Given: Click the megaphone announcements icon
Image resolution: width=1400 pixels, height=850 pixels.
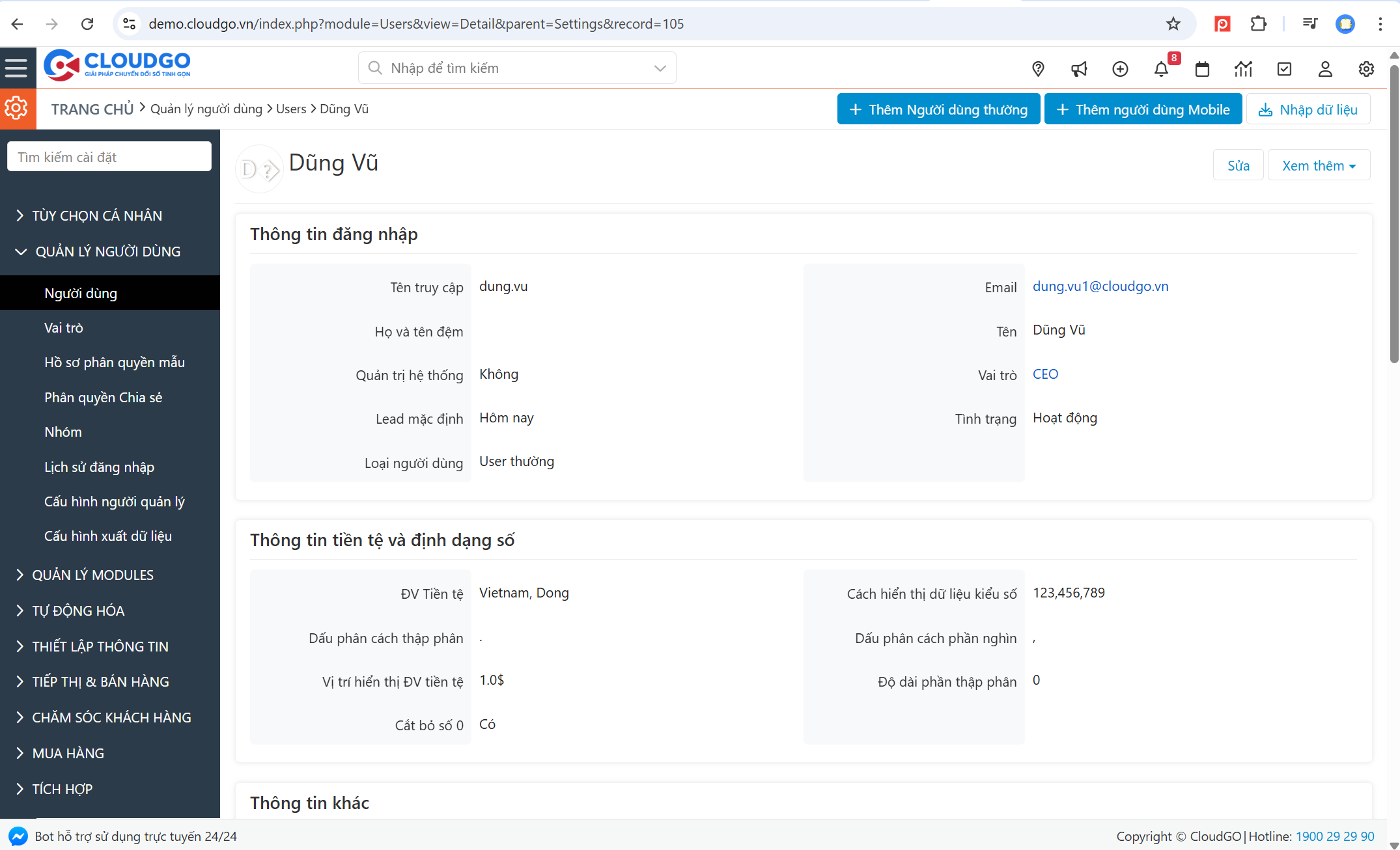Looking at the screenshot, I should (x=1079, y=69).
